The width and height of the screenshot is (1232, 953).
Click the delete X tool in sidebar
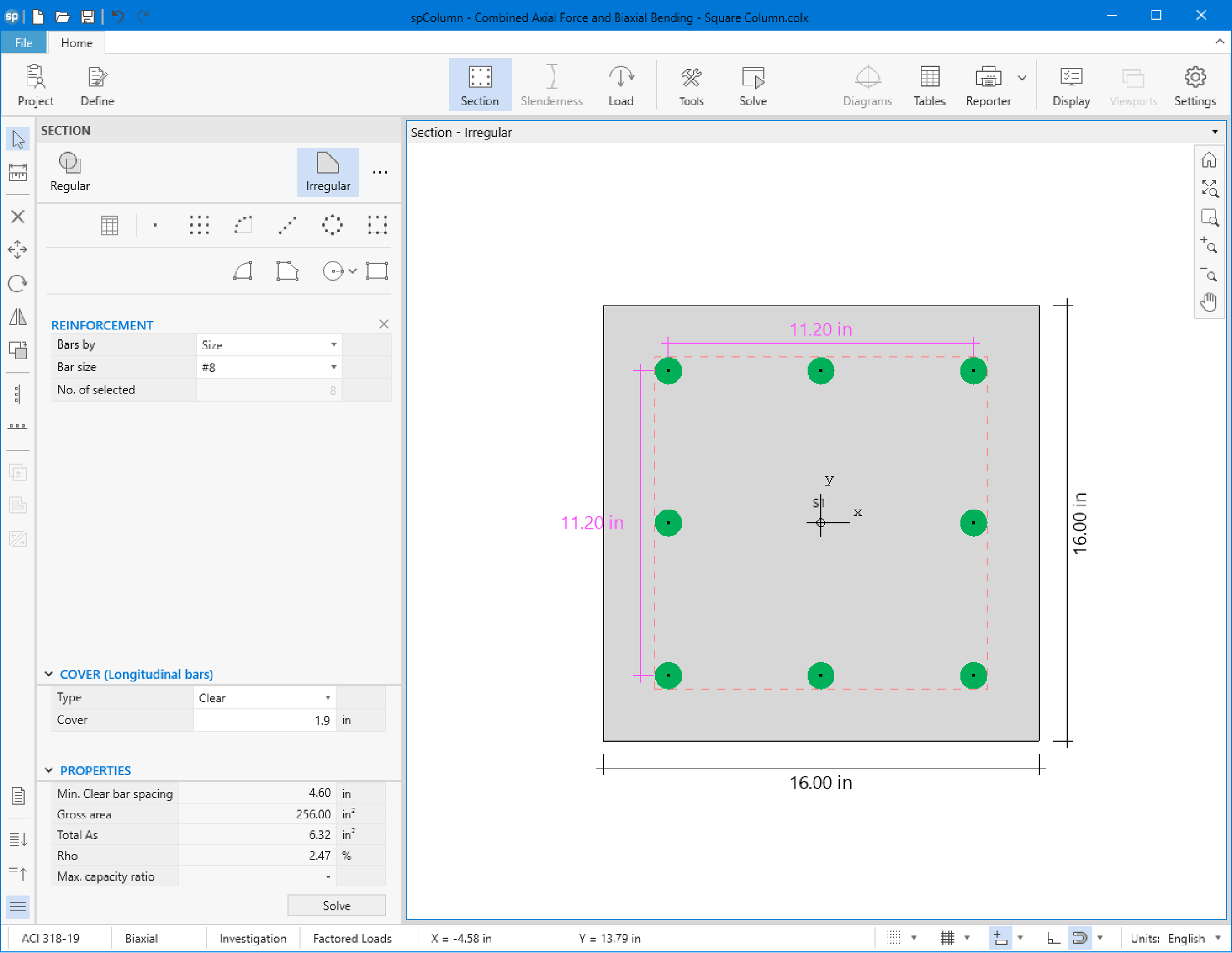coord(18,217)
